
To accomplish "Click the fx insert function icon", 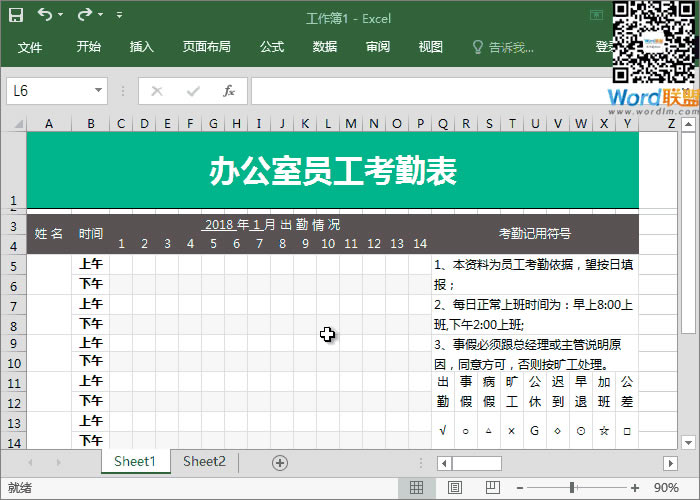I will [228, 91].
